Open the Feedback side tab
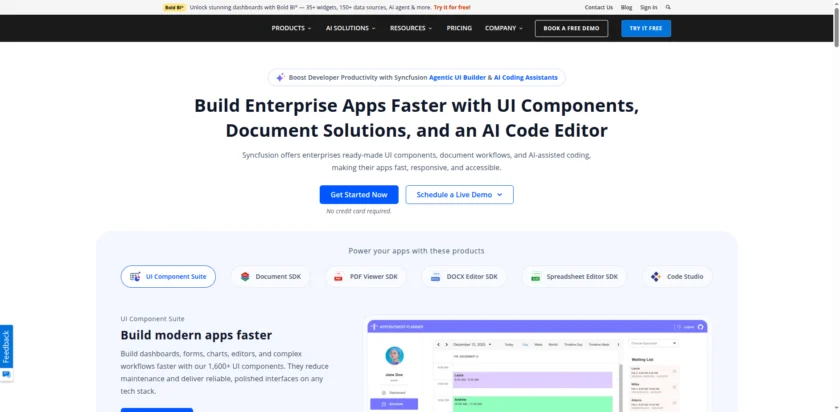 click(6, 347)
